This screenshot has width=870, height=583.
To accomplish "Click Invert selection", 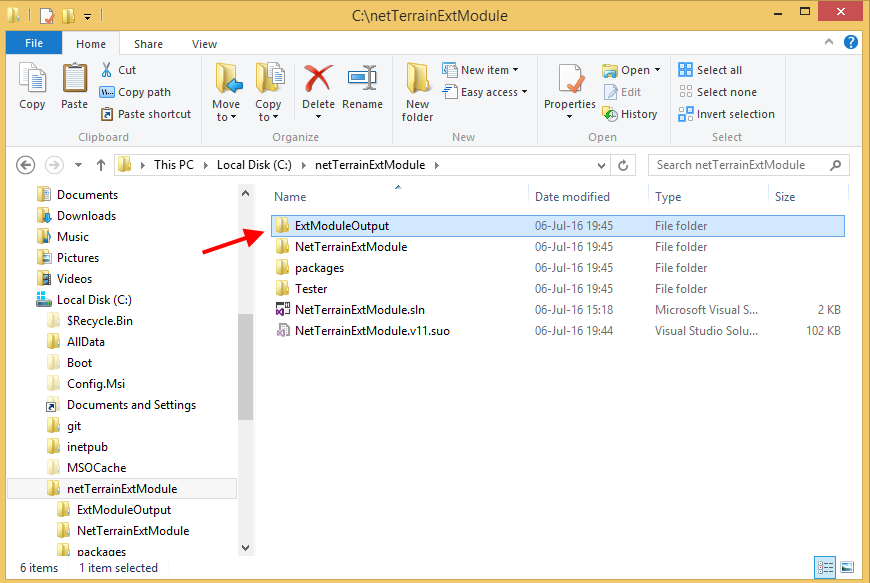I will pyautogui.click(x=726, y=114).
